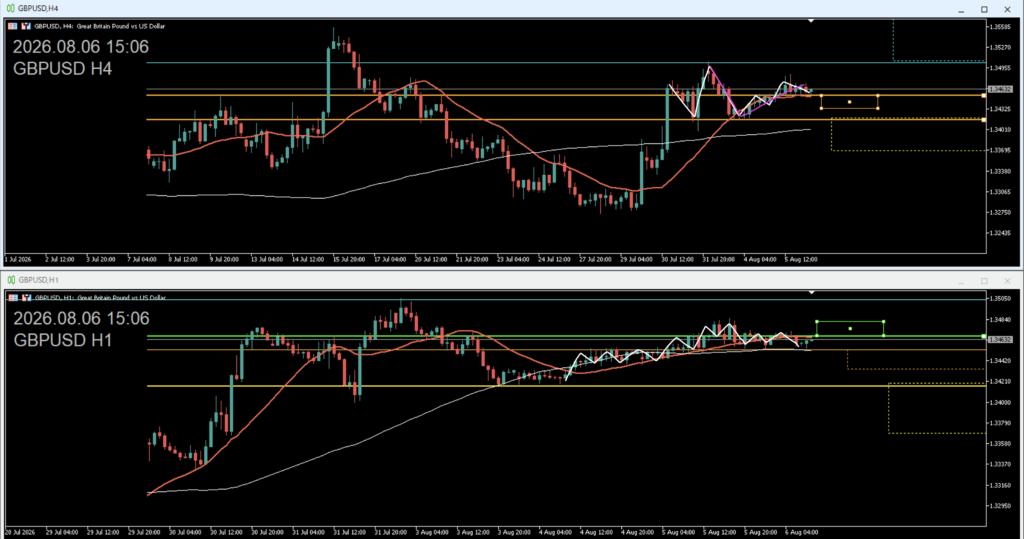Close the GBPUSD,H4 chart window
This screenshot has width=1024, height=539.
[x=1008, y=9]
